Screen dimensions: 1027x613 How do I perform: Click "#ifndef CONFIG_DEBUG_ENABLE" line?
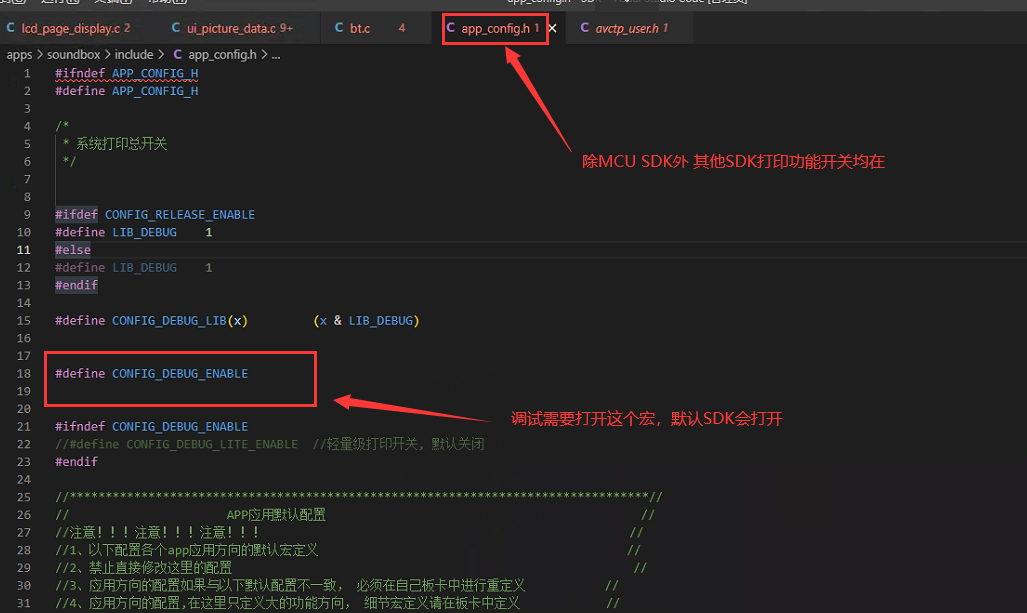point(151,426)
